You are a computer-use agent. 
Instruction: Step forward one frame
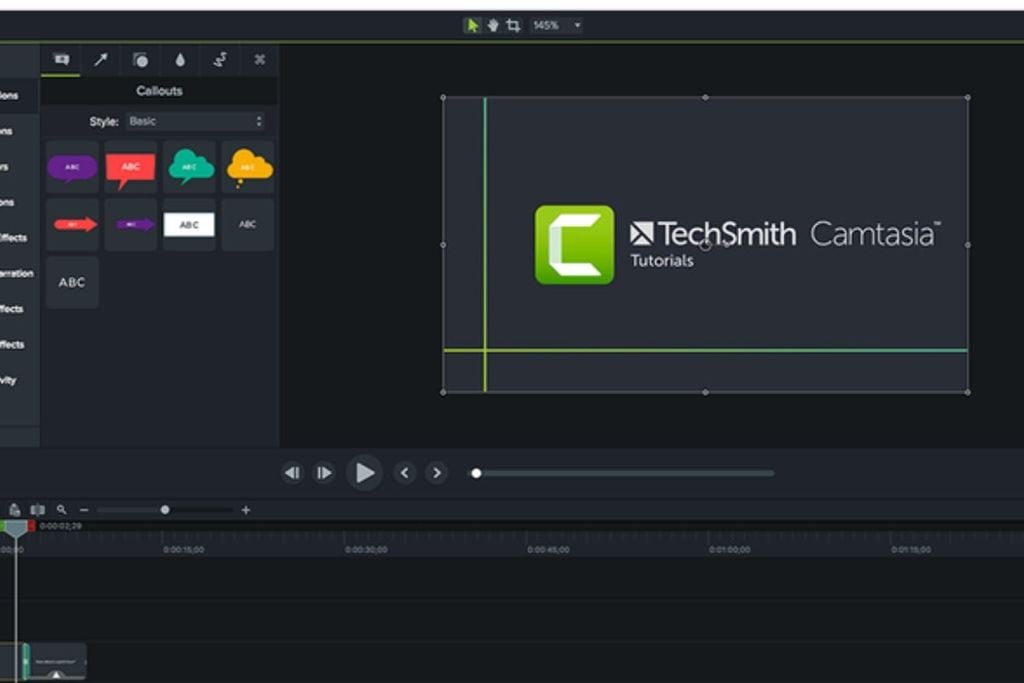(324, 473)
